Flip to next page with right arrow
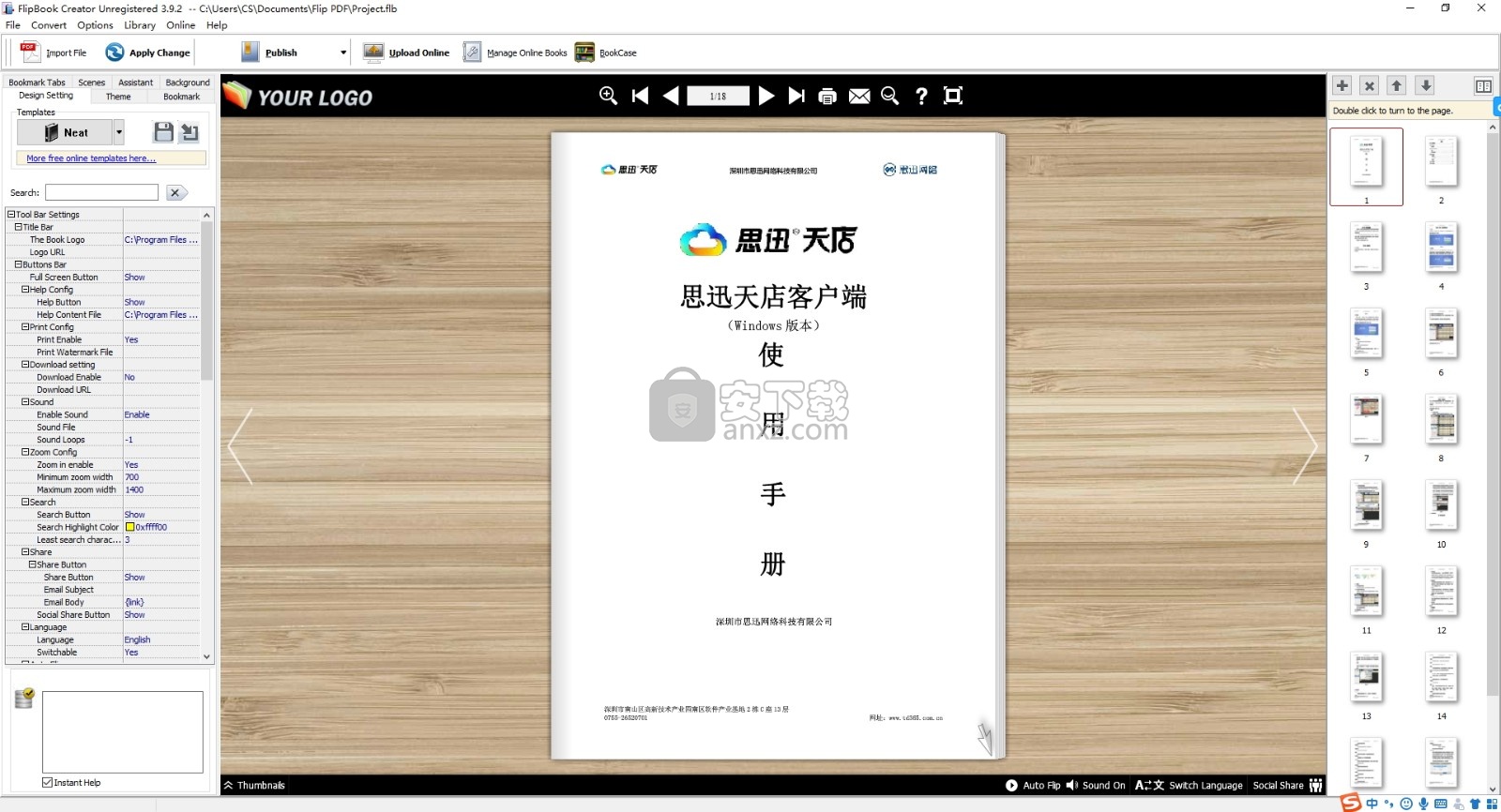The image size is (1501, 812). [1305, 446]
